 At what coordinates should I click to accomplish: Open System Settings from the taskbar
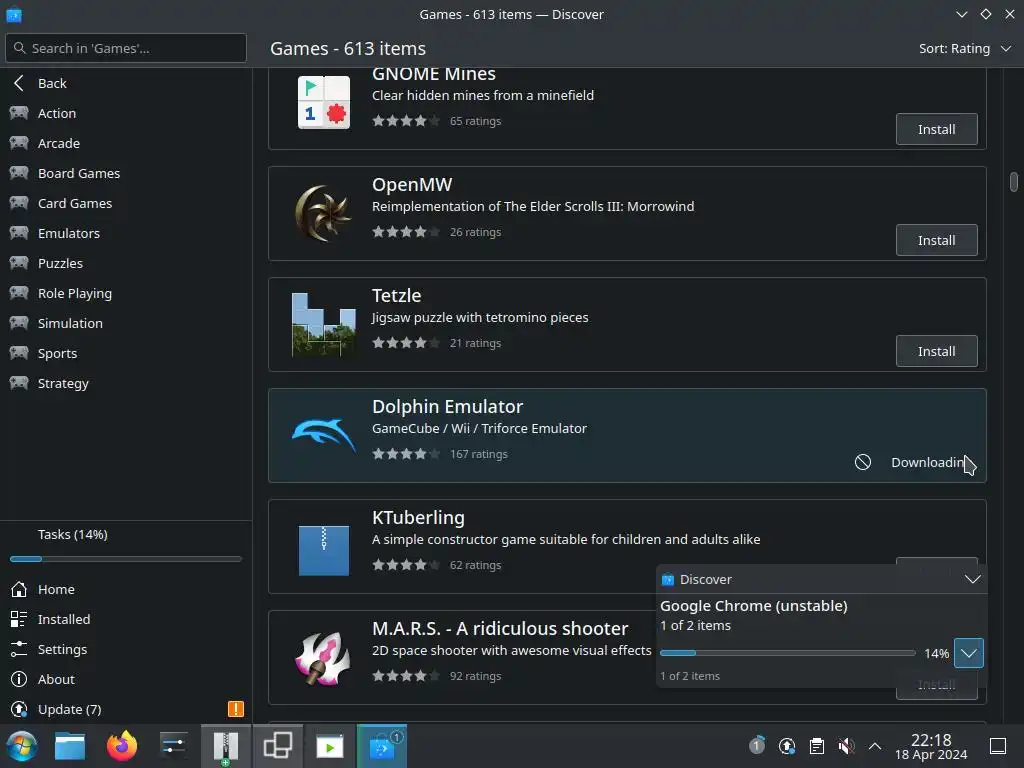pos(174,746)
